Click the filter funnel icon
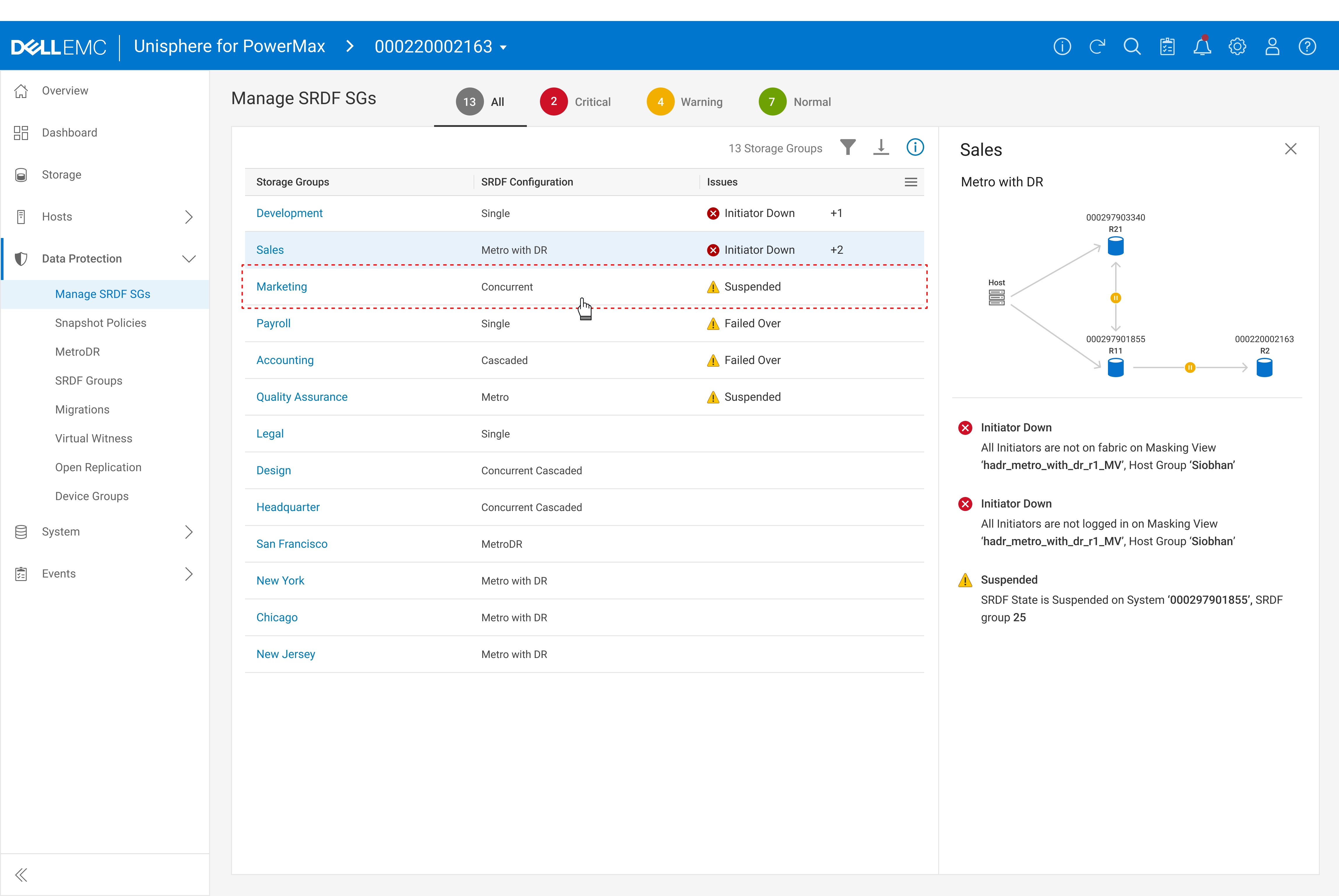 coord(847,147)
